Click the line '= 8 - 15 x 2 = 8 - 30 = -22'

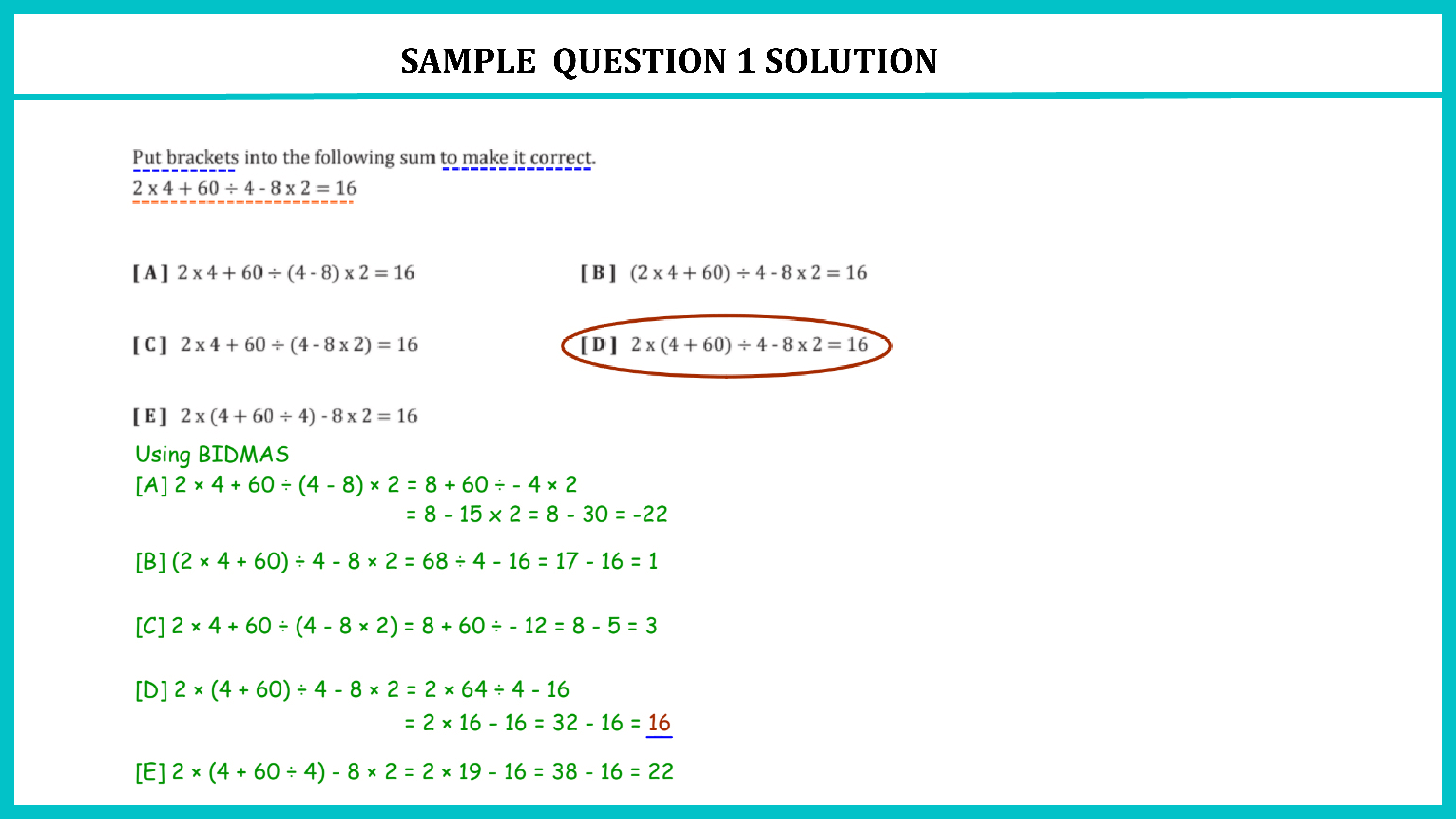(537, 514)
